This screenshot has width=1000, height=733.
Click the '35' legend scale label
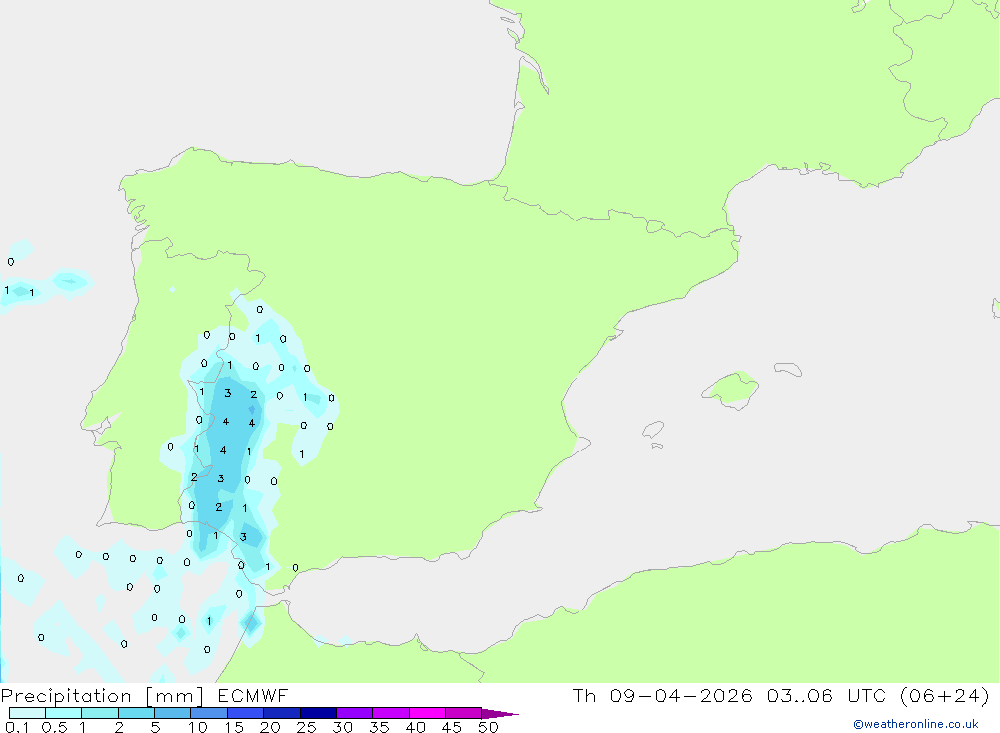coord(379,727)
